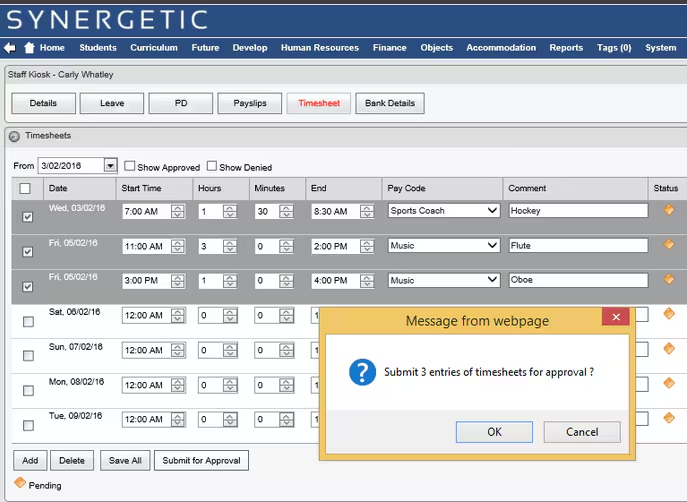Screen dimensions: 687x502
Task: Click the Delete button
Action: tap(72, 460)
